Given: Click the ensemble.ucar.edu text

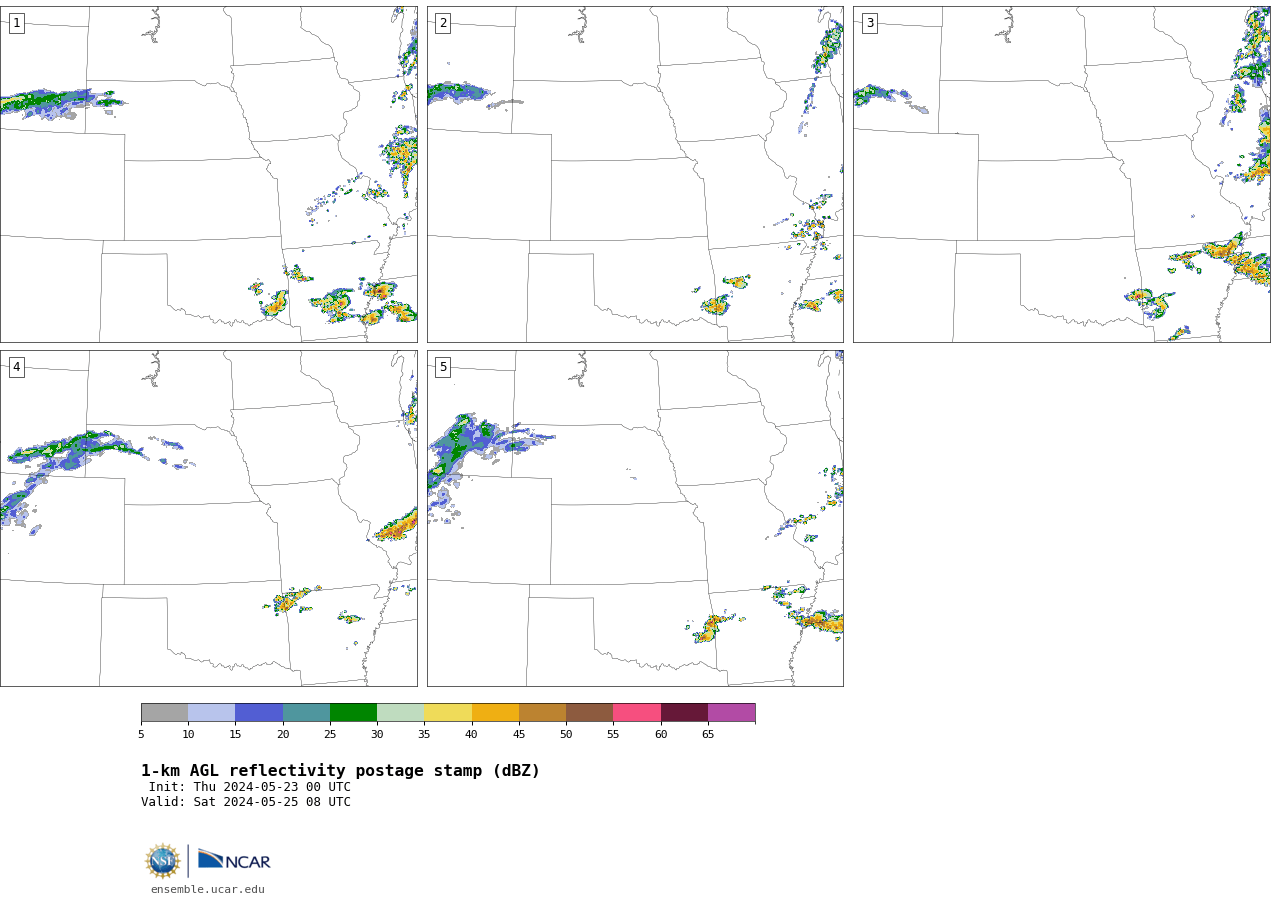Looking at the screenshot, I should pyautogui.click(x=208, y=889).
